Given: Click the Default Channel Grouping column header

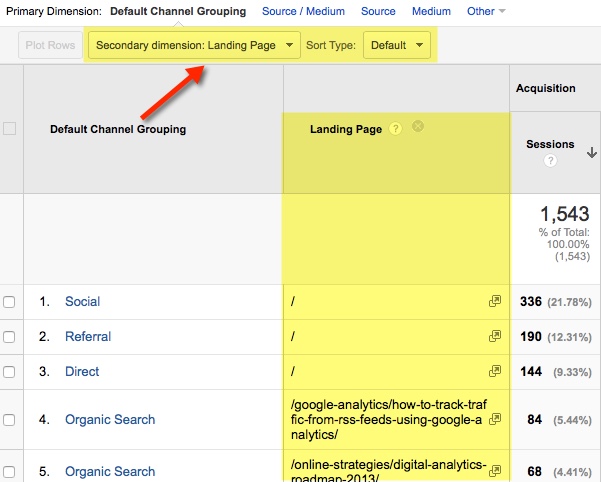Looking at the screenshot, I should [118, 129].
